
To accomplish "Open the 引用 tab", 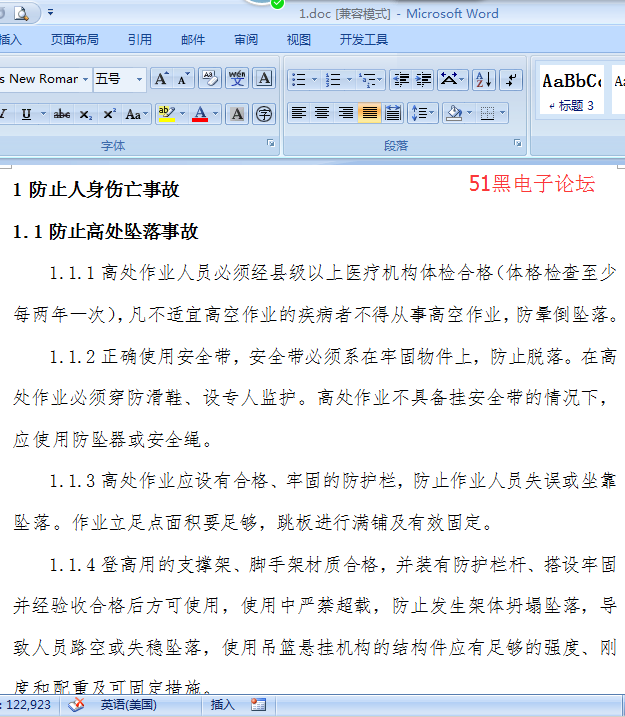I will [x=139, y=40].
